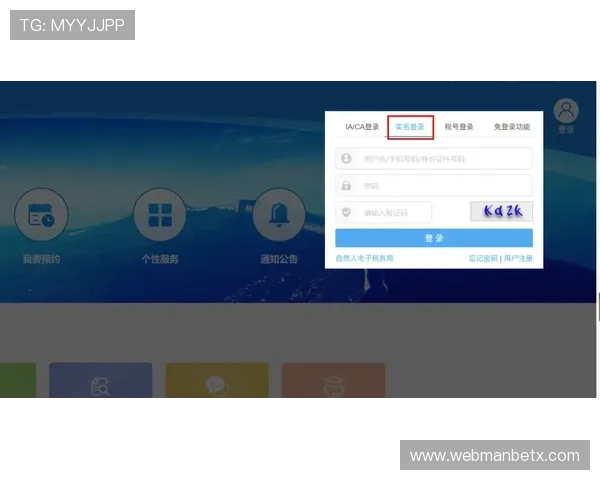This screenshot has width=600, height=480.
Task: Focus the username/phone/ID number input field
Action: (440, 159)
